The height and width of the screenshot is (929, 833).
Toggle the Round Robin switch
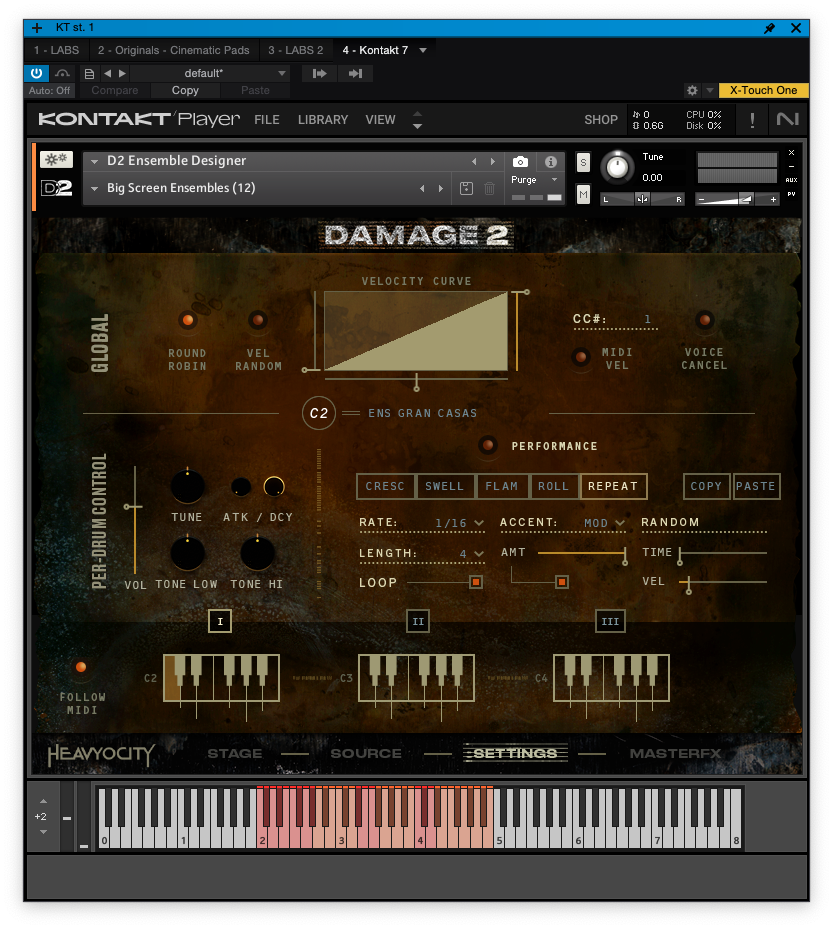(187, 321)
